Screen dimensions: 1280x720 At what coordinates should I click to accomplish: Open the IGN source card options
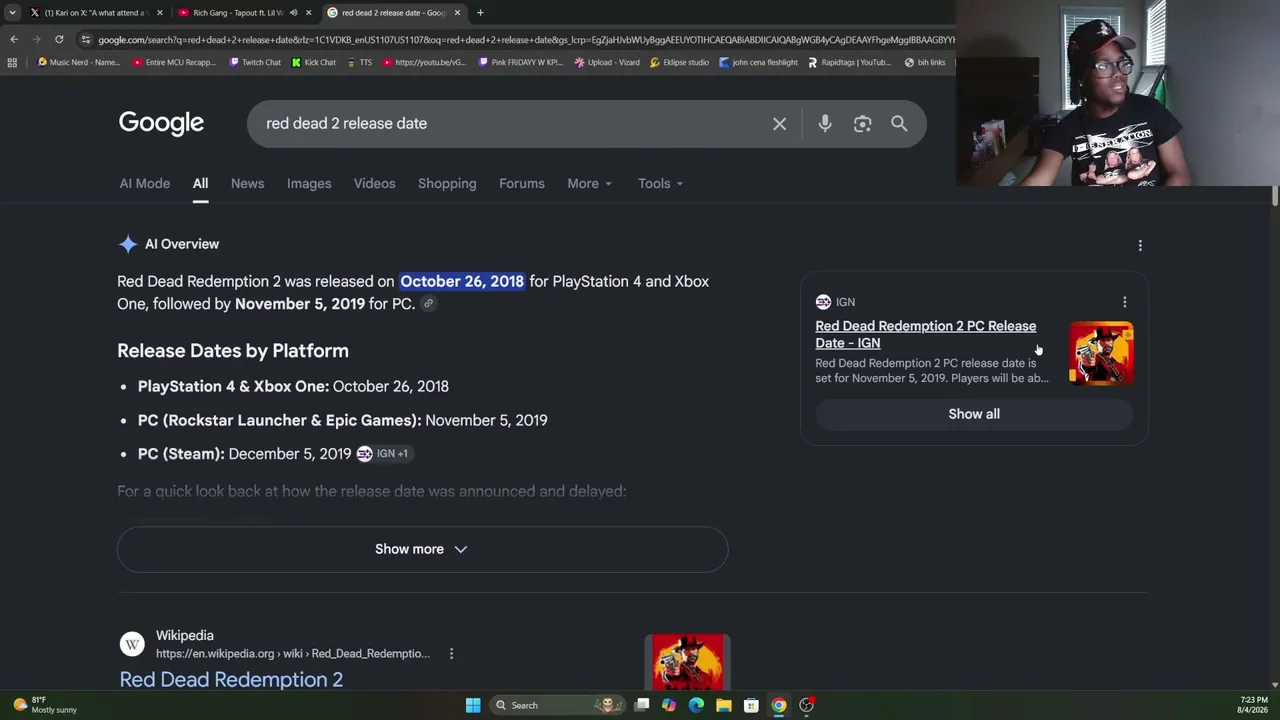pyautogui.click(x=1124, y=302)
